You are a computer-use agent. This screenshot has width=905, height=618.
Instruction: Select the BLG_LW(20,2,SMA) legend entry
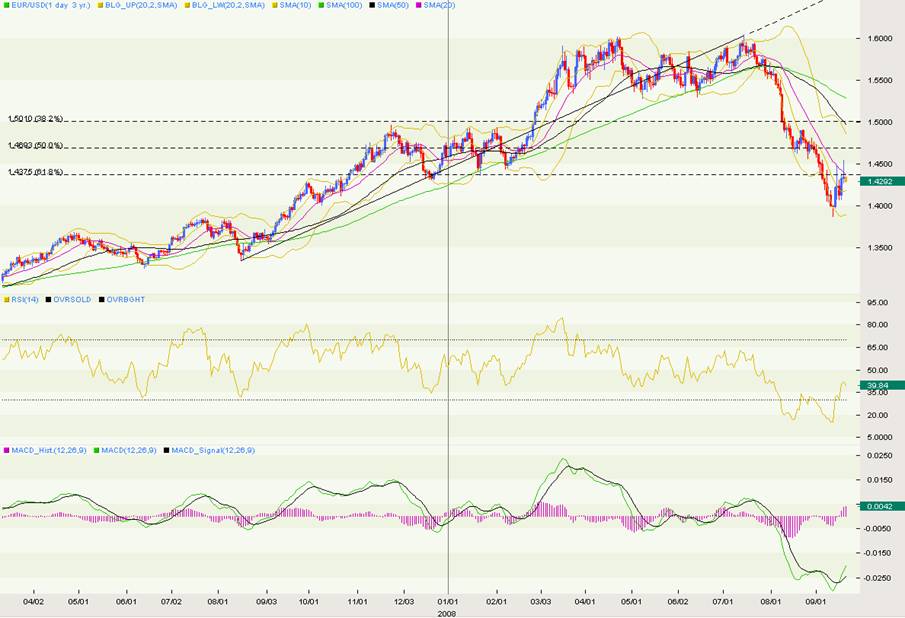pos(217,6)
